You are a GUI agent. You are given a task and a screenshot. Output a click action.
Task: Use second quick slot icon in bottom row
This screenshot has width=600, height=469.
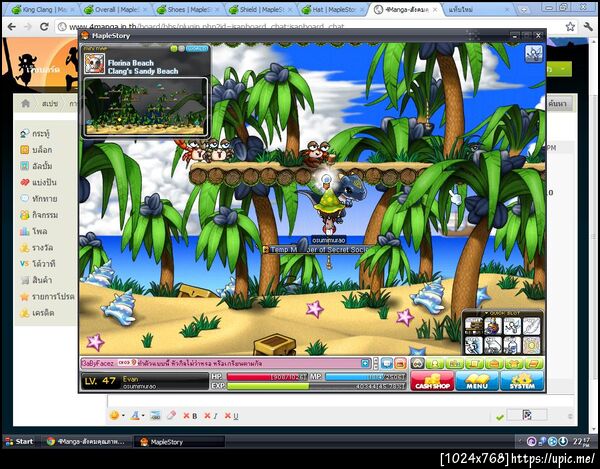(493, 345)
